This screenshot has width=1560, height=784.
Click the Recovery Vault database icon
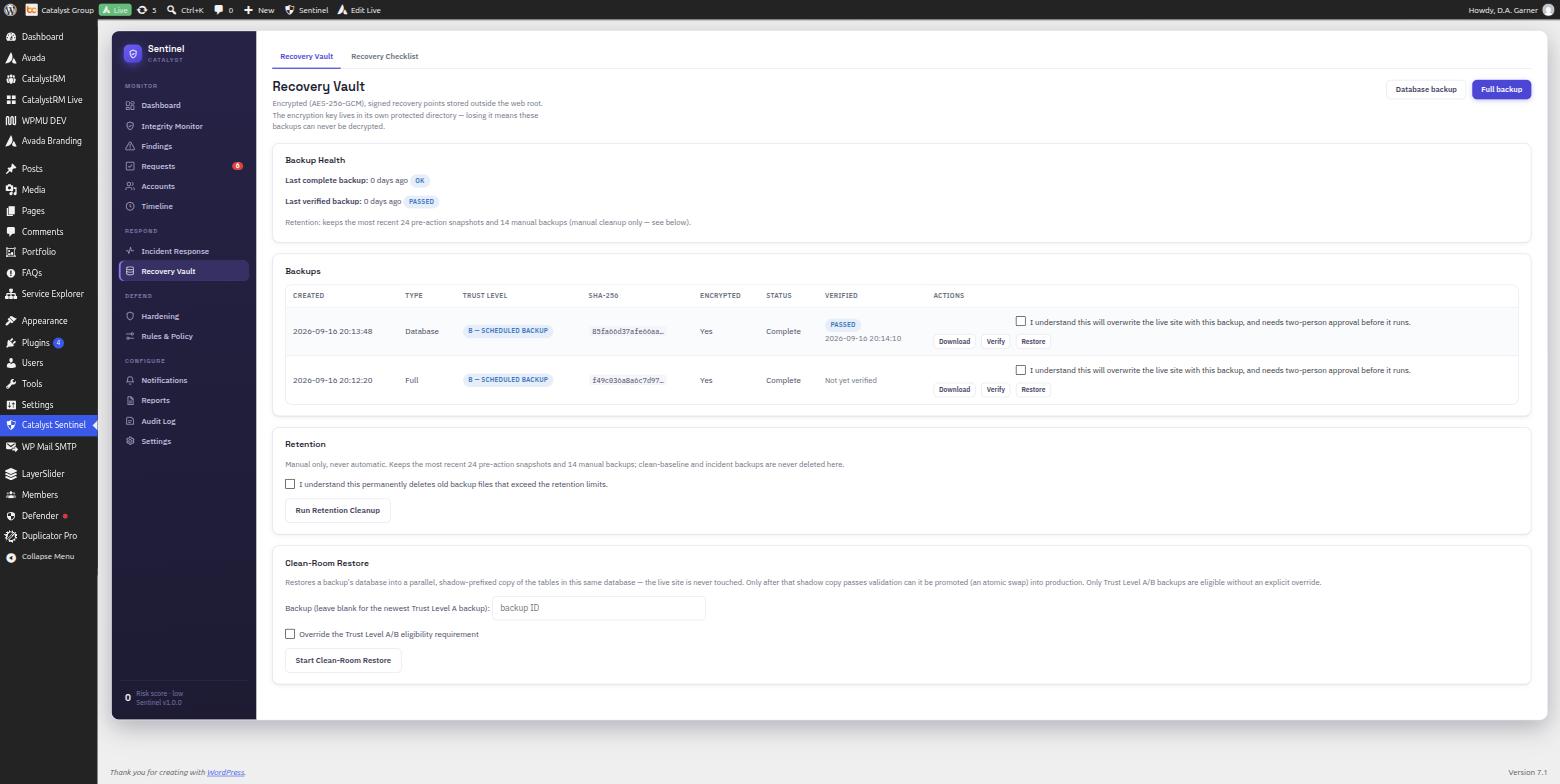click(x=130, y=271)
